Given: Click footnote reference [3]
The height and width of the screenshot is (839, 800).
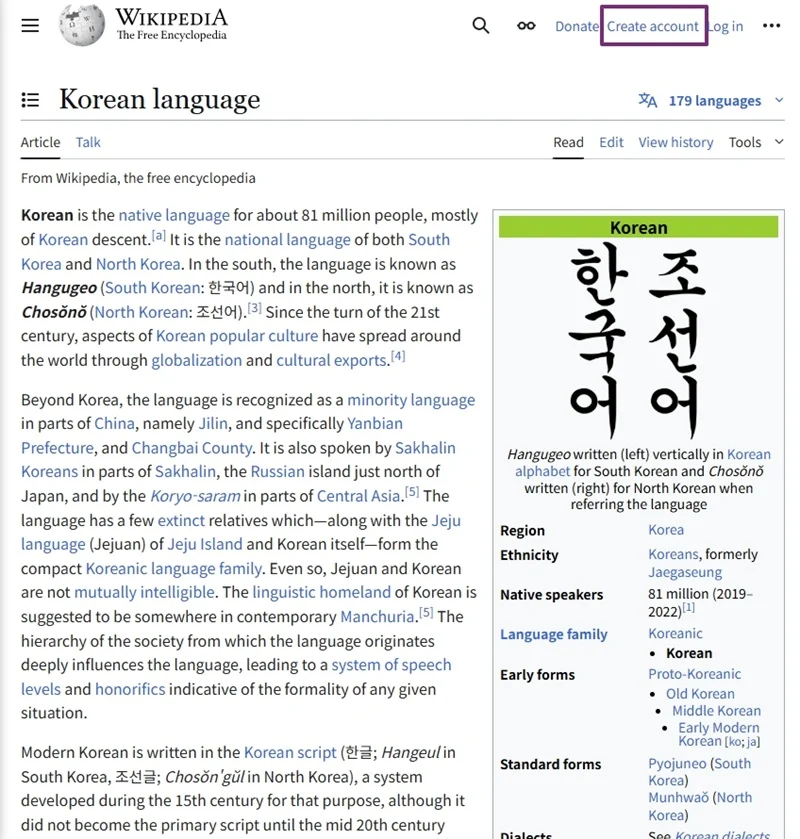Looking at the screenshot, I should (x=255, y=308).
